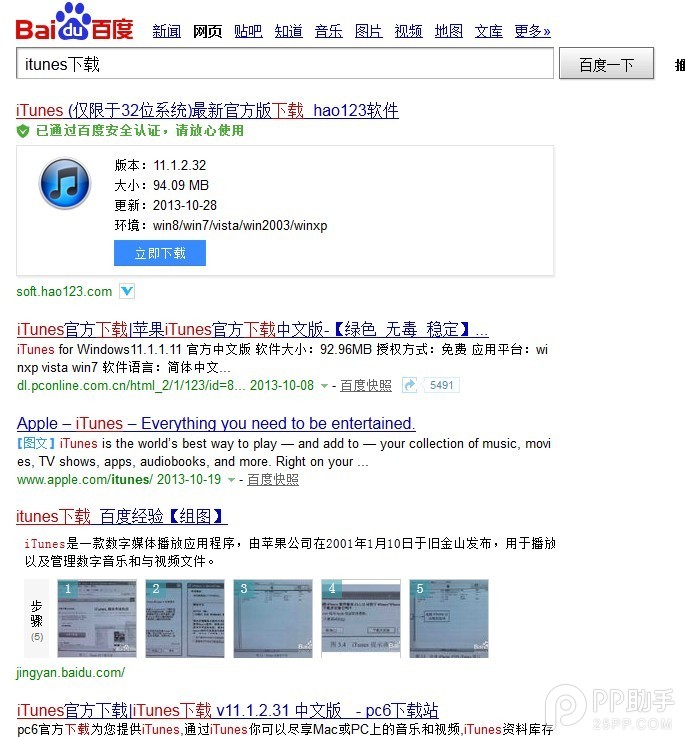Click the size text 94.09 MB
The height and width of the screenshot is (738, 685).
click(181, 185)
